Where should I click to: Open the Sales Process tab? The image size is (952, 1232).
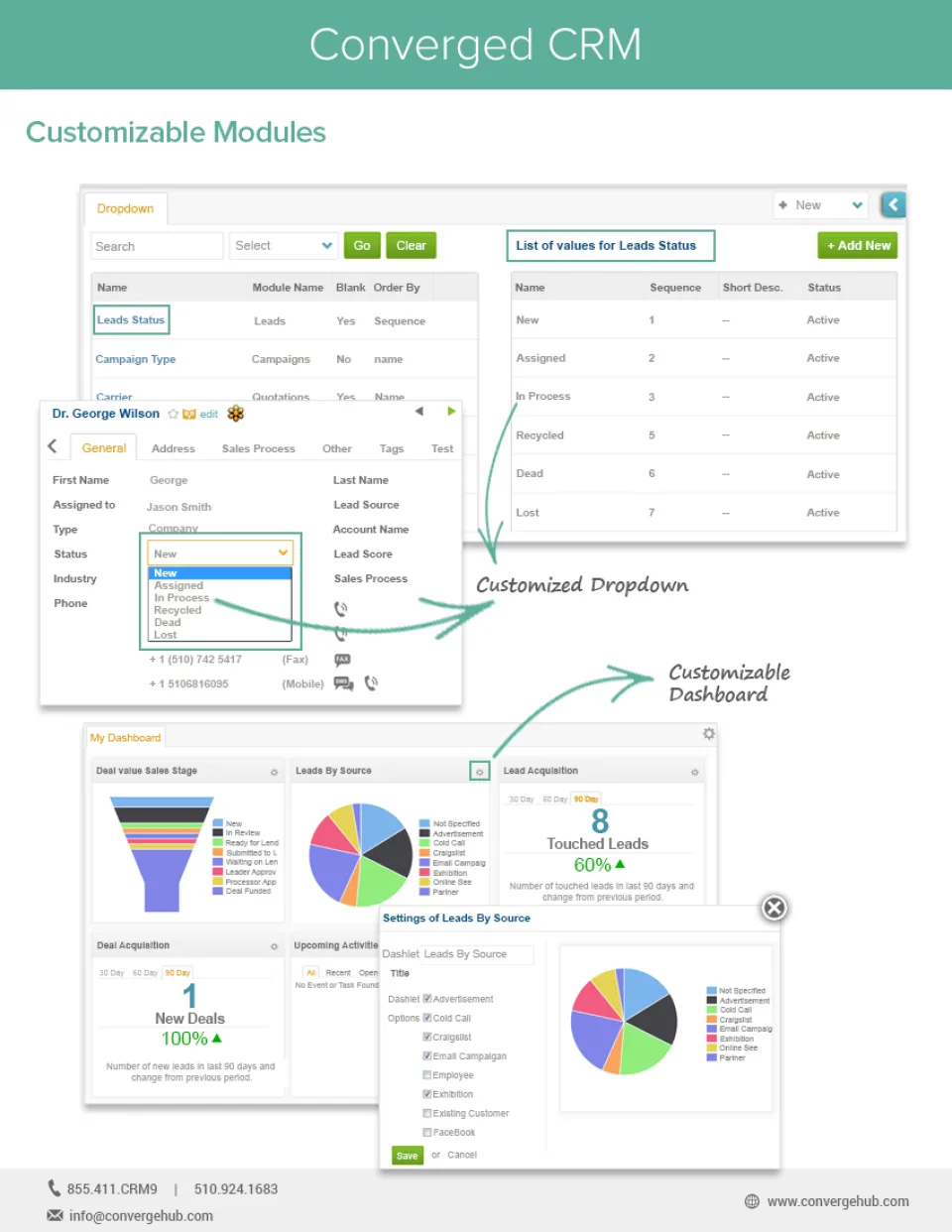click(259, 448)
